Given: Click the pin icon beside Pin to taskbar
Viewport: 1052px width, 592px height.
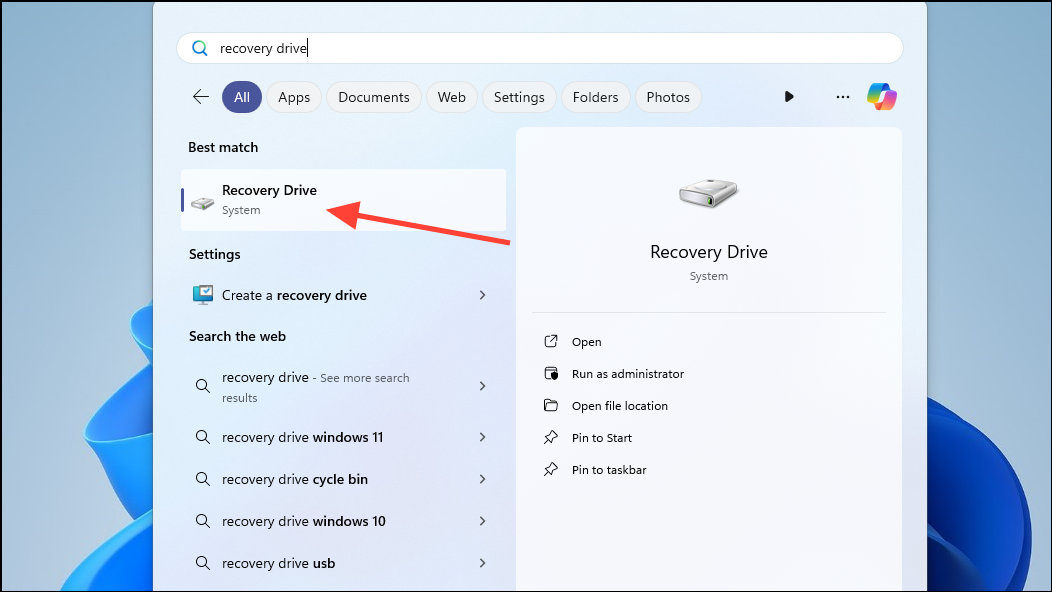Looking at the screenshot, I should click(x=551, y=469).
